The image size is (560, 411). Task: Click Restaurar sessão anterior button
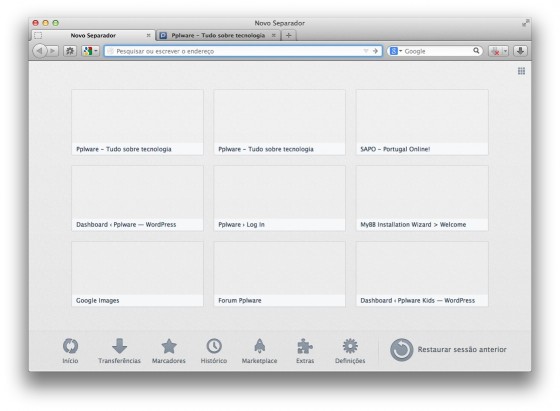[448, 350]
